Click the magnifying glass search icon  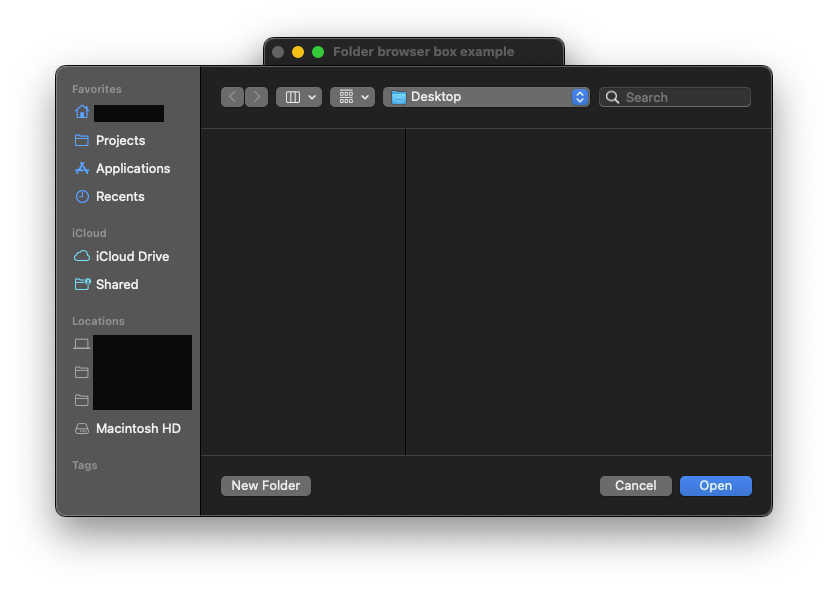coord(611,97)
